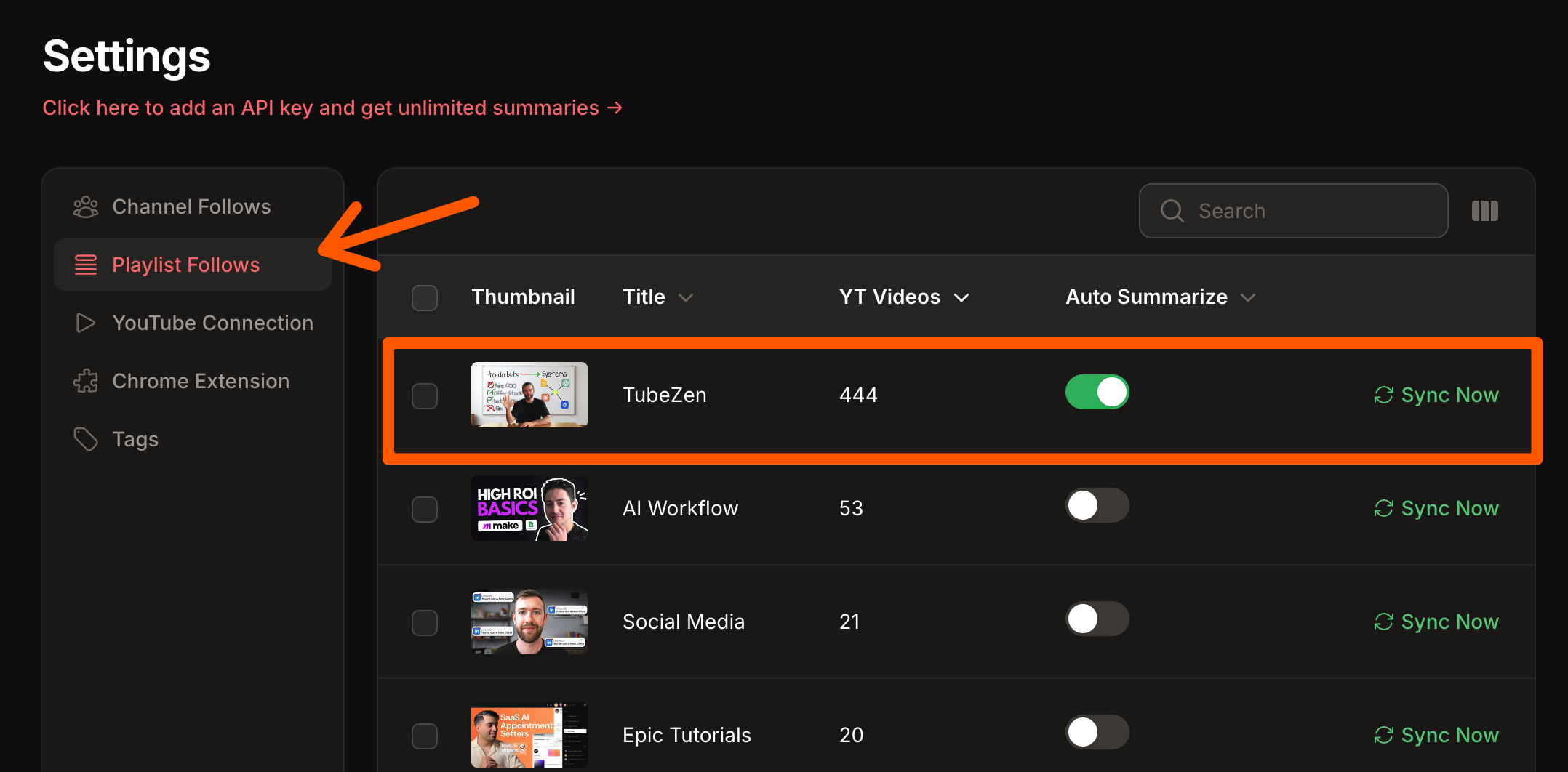Click Sync Now for Social Media playlist
Screen dimensions: 1568x772
click(1436, 622)
